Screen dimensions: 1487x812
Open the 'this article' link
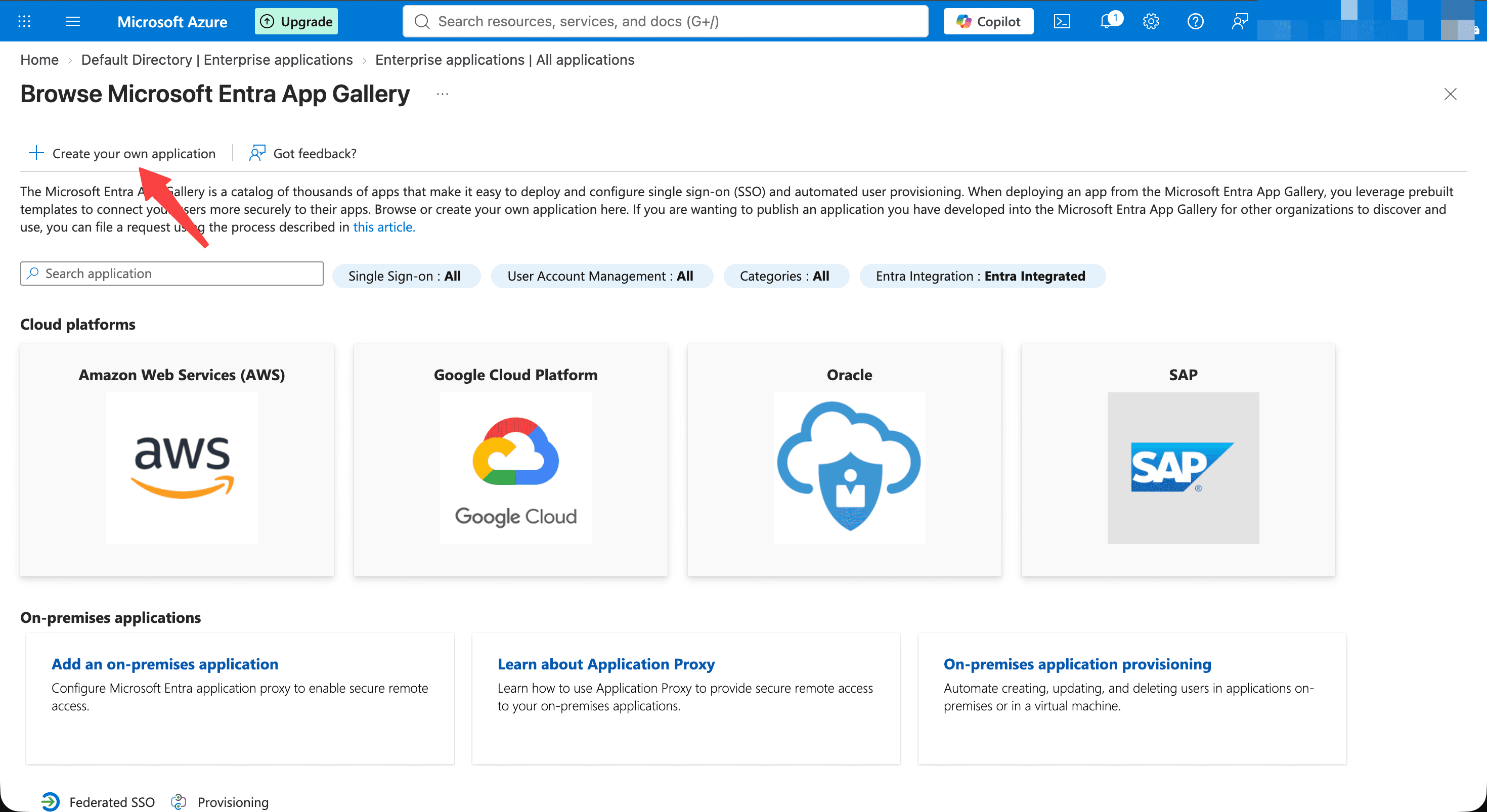(x=384, y=227)
